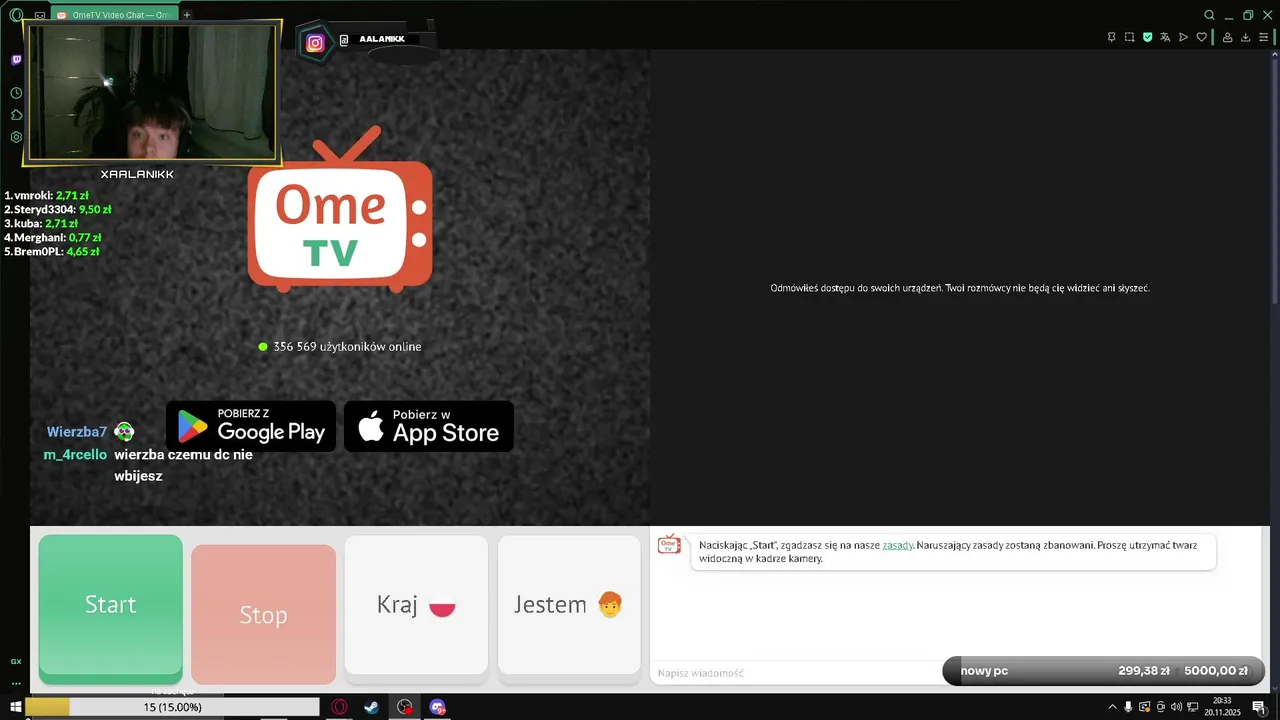The image size is (1280, 720).
Task: Click the streamer webcam thumbnail
Action: [152, 92]
